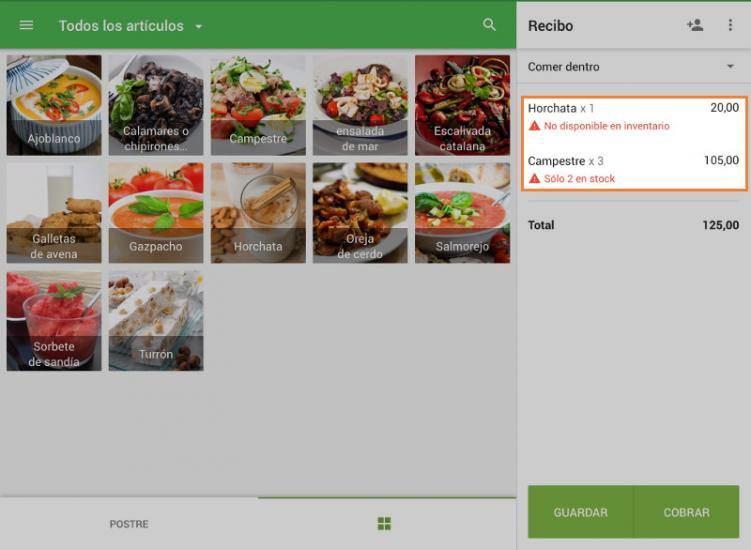The width and height of the screenshot is (751, 550).
Task: Select the Horchata line in receipt
Action: (x=633, y=116)
